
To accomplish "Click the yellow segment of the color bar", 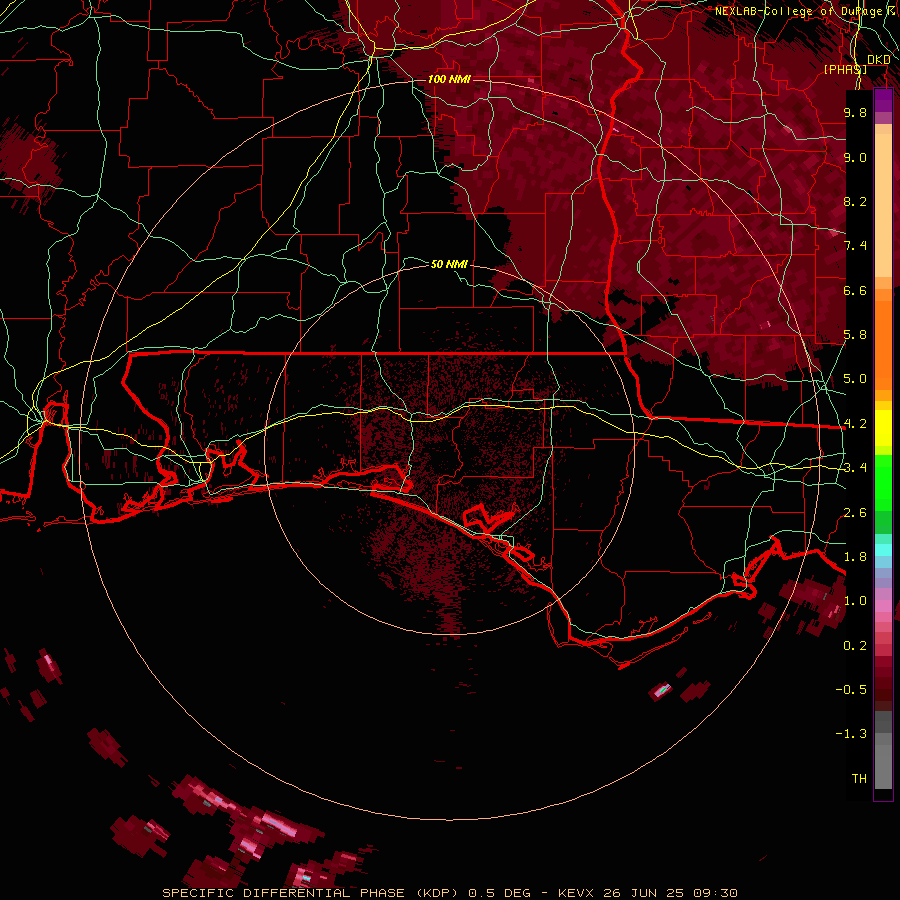I will tap(883, 428).
